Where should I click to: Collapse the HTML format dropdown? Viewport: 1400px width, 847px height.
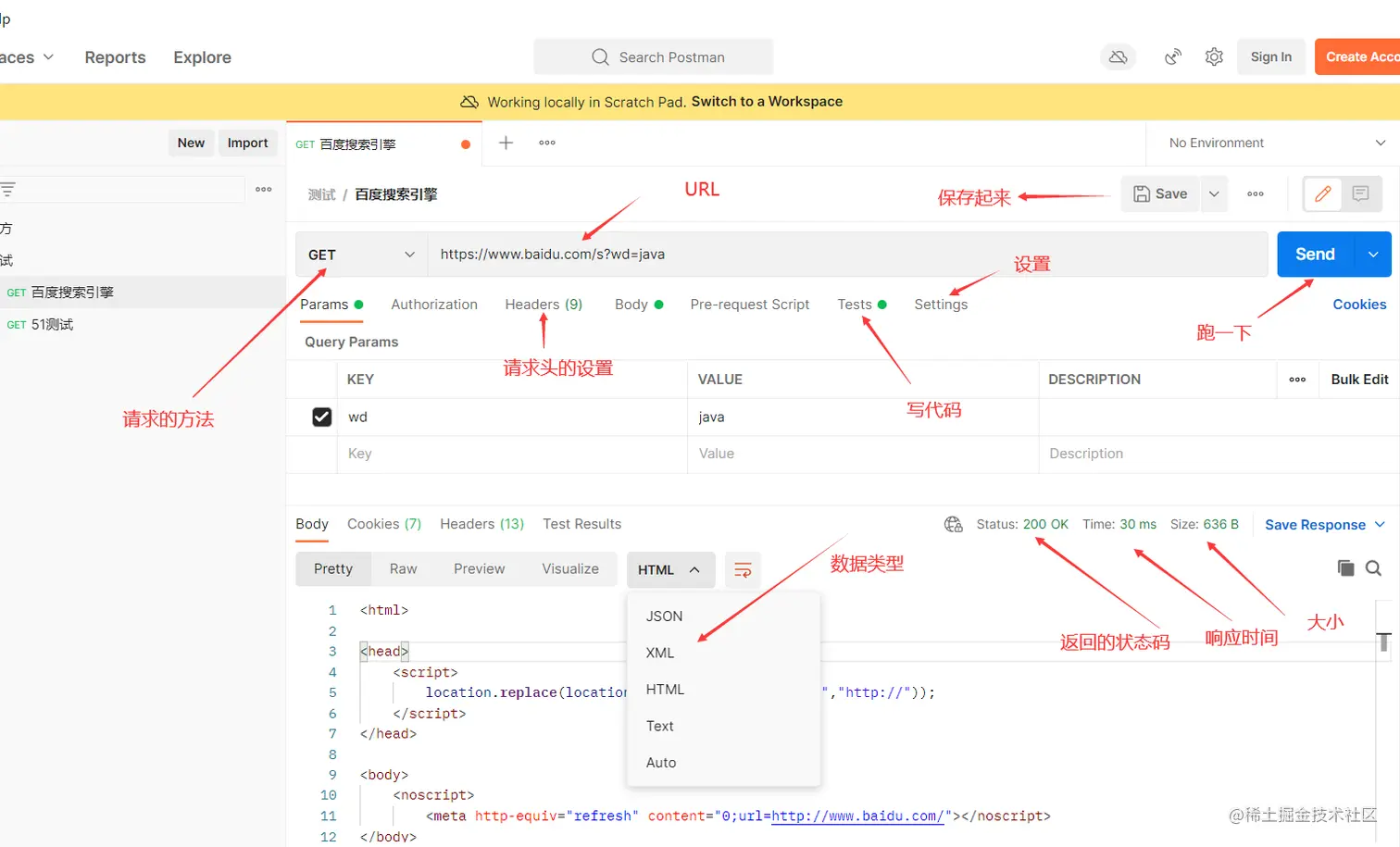click(670, 570)
